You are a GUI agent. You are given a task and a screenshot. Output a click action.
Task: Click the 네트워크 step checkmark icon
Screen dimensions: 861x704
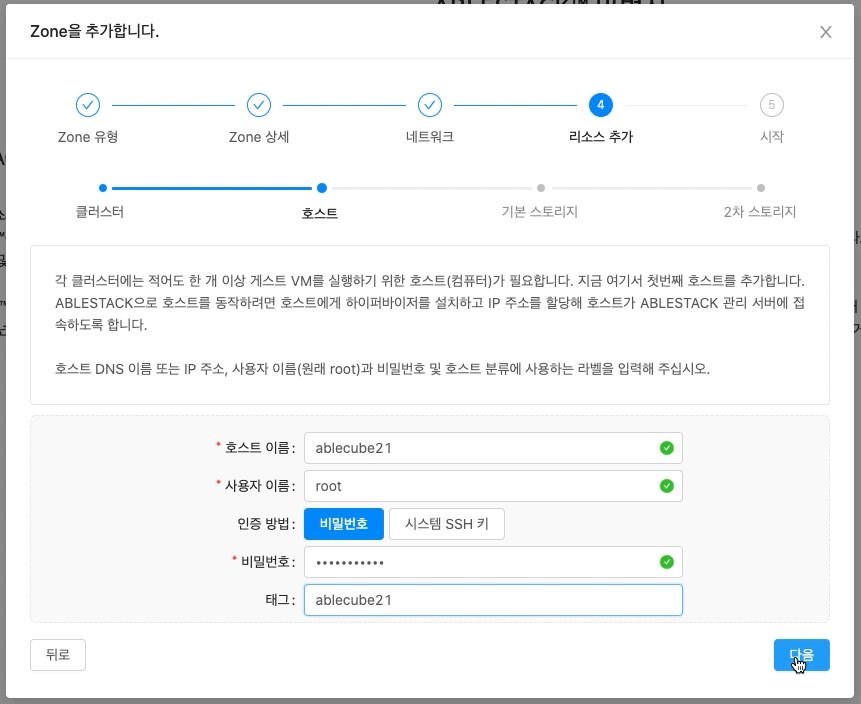pyautogui.click(x=429, y=105)
